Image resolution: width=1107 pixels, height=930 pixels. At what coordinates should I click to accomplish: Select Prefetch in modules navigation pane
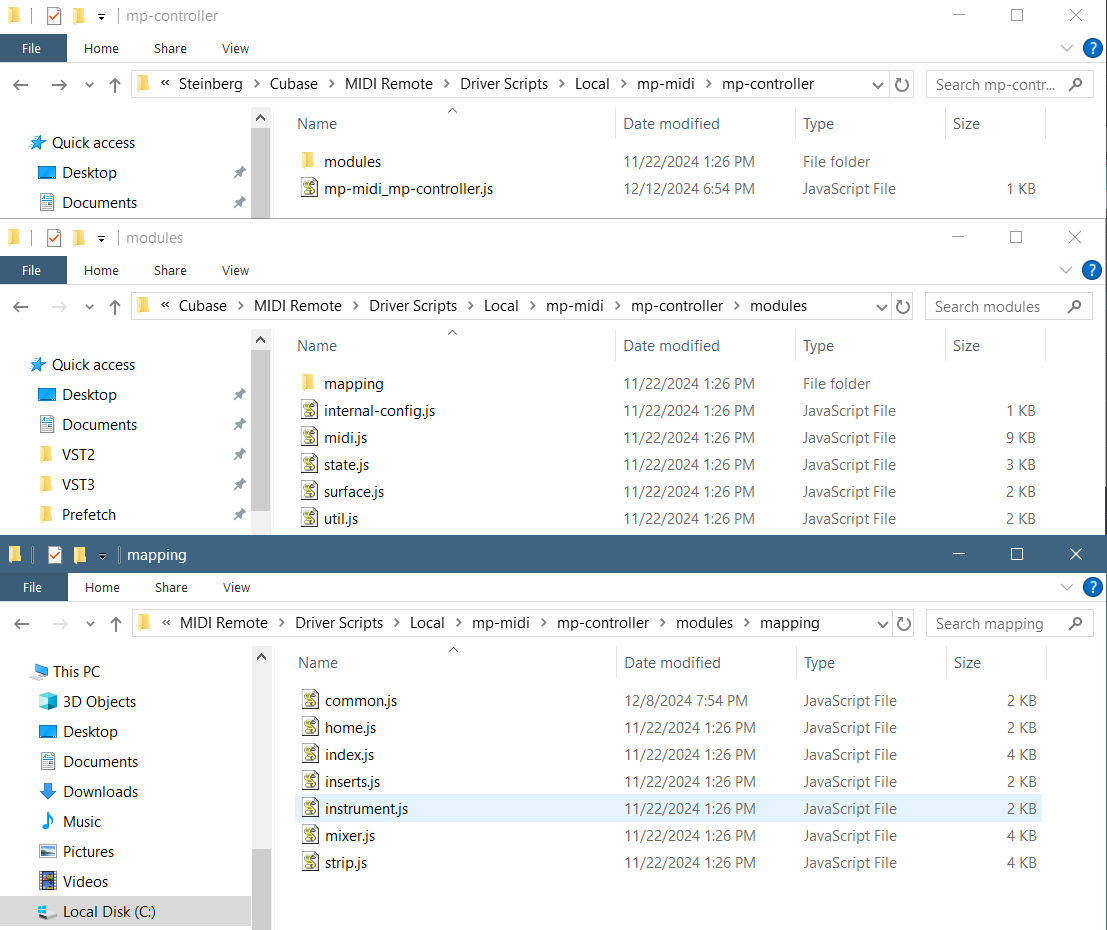(88, 514)
